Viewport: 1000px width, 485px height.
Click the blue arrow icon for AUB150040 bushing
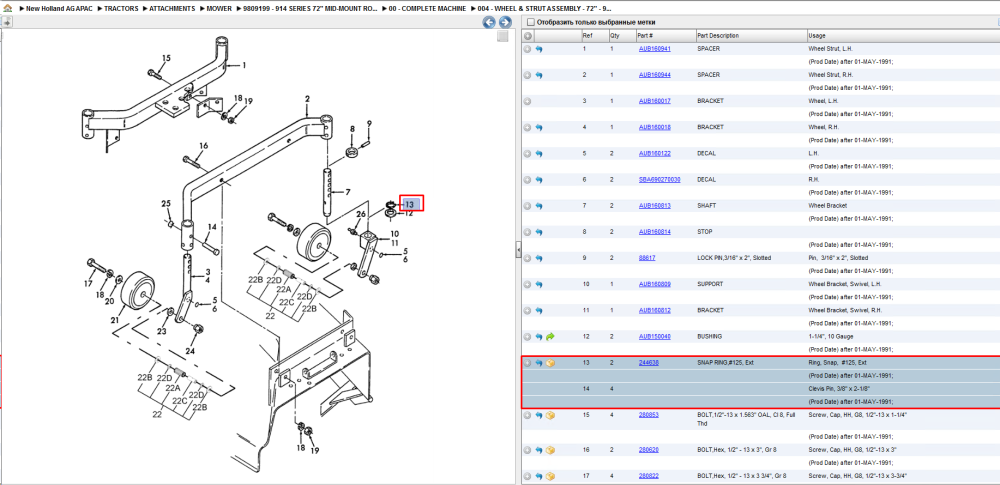(539, 337)
